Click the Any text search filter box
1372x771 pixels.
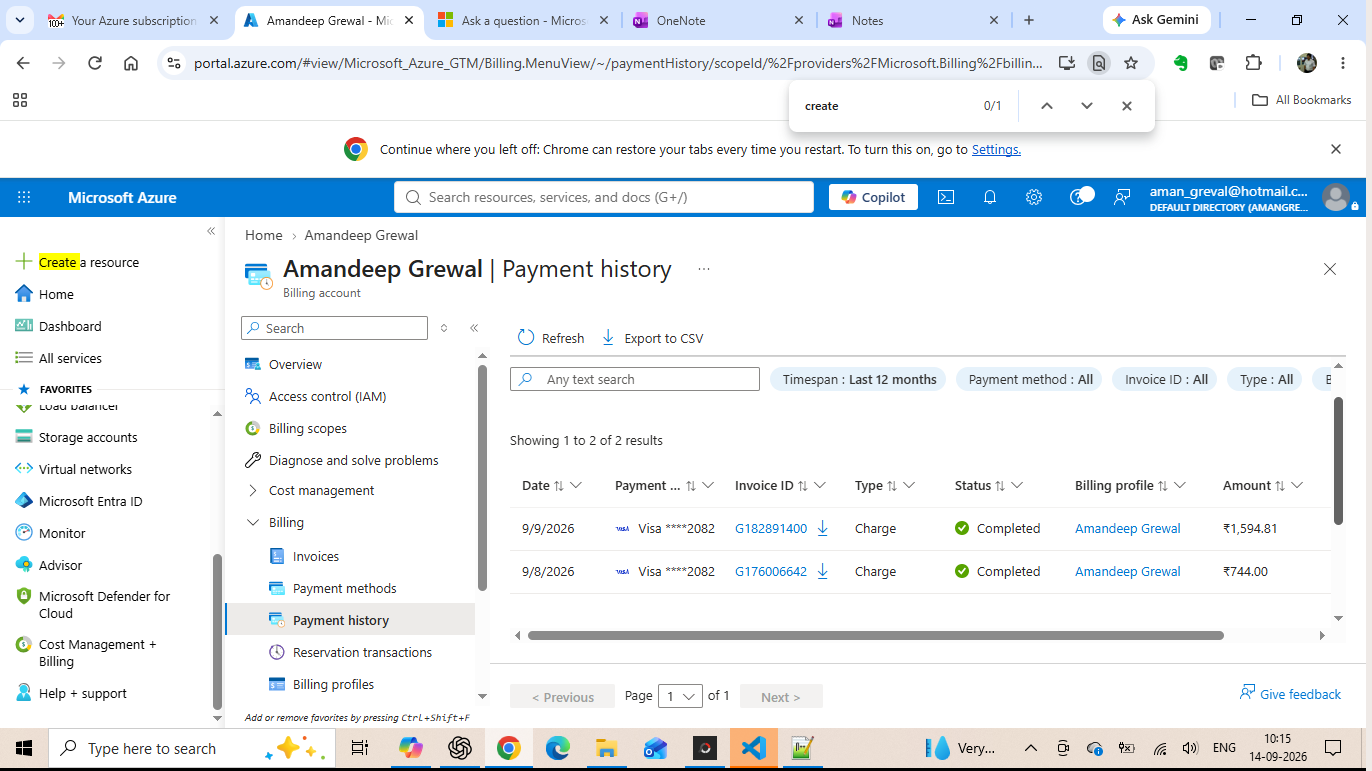click(635, 379)
